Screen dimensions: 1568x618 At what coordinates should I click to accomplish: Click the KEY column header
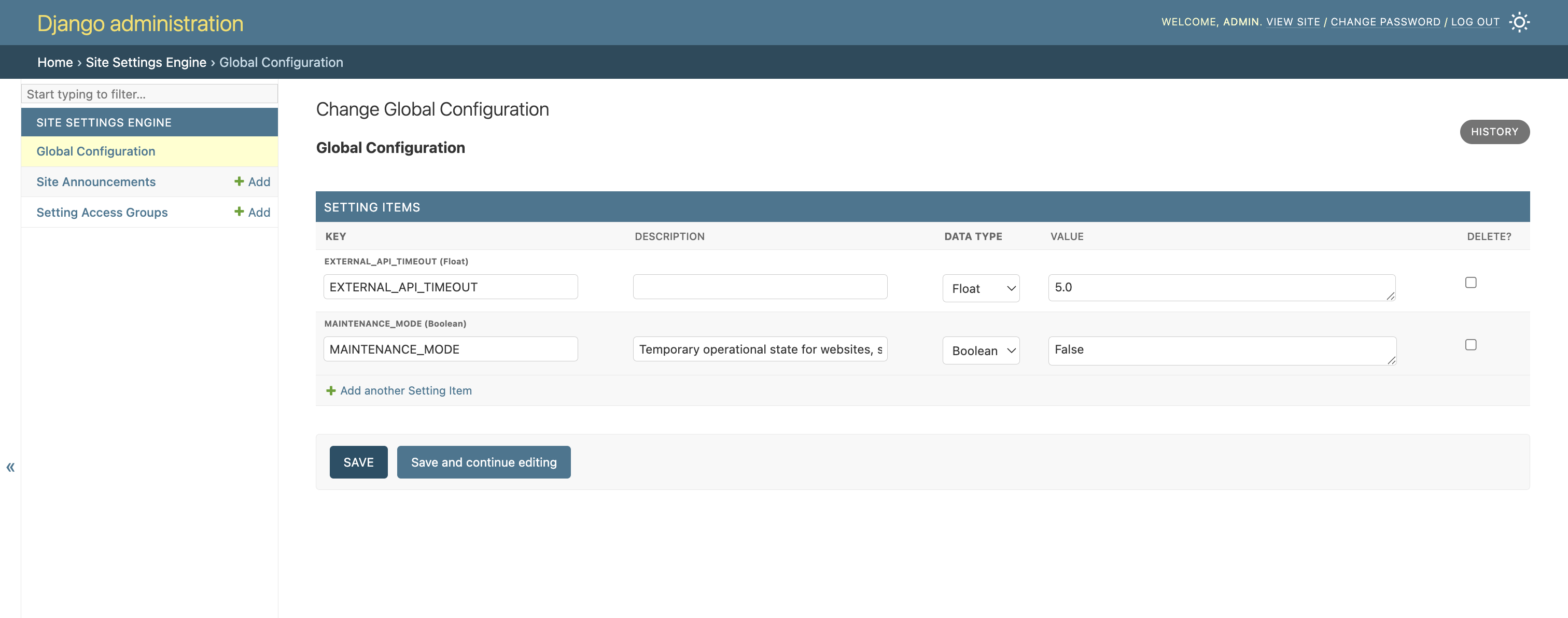coord(335,236)
